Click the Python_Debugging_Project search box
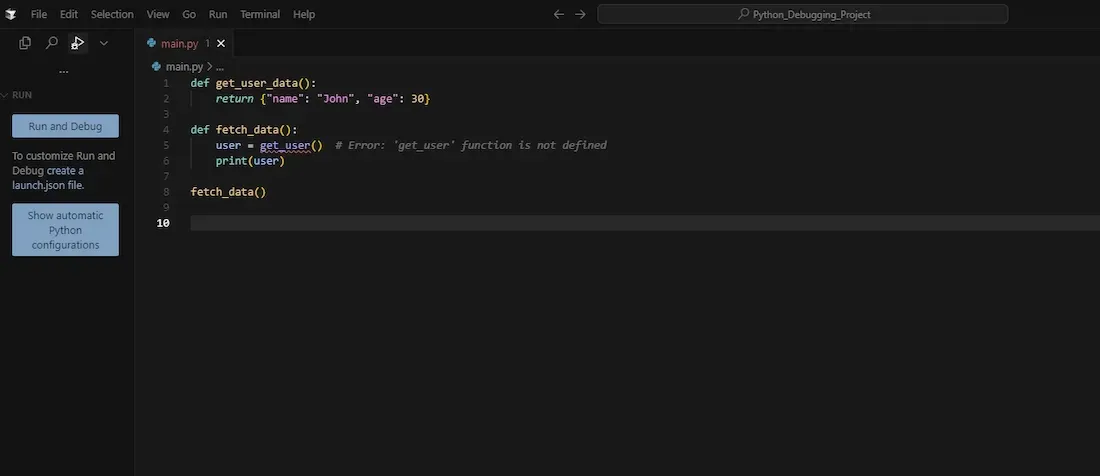Viewport: 1100px width, 476px height. pyautogui.click(x=803, y=14)
